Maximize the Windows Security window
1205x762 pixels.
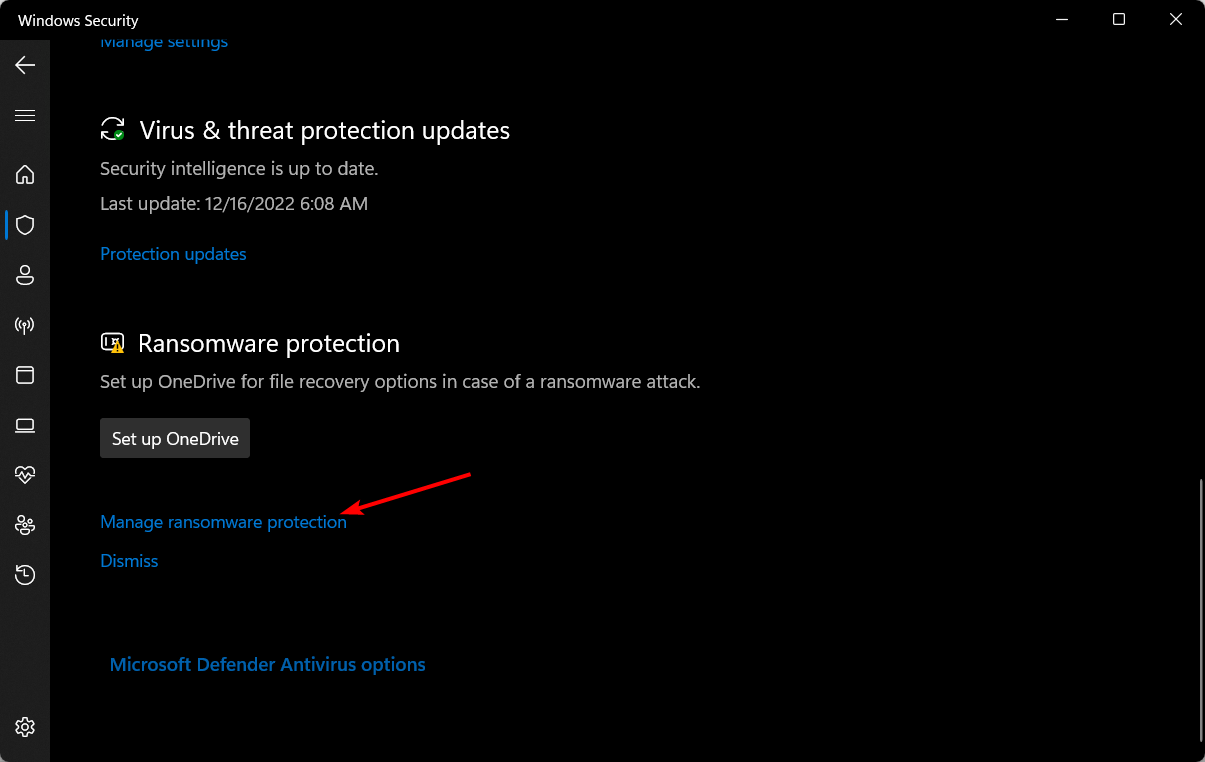[1119, 20]
